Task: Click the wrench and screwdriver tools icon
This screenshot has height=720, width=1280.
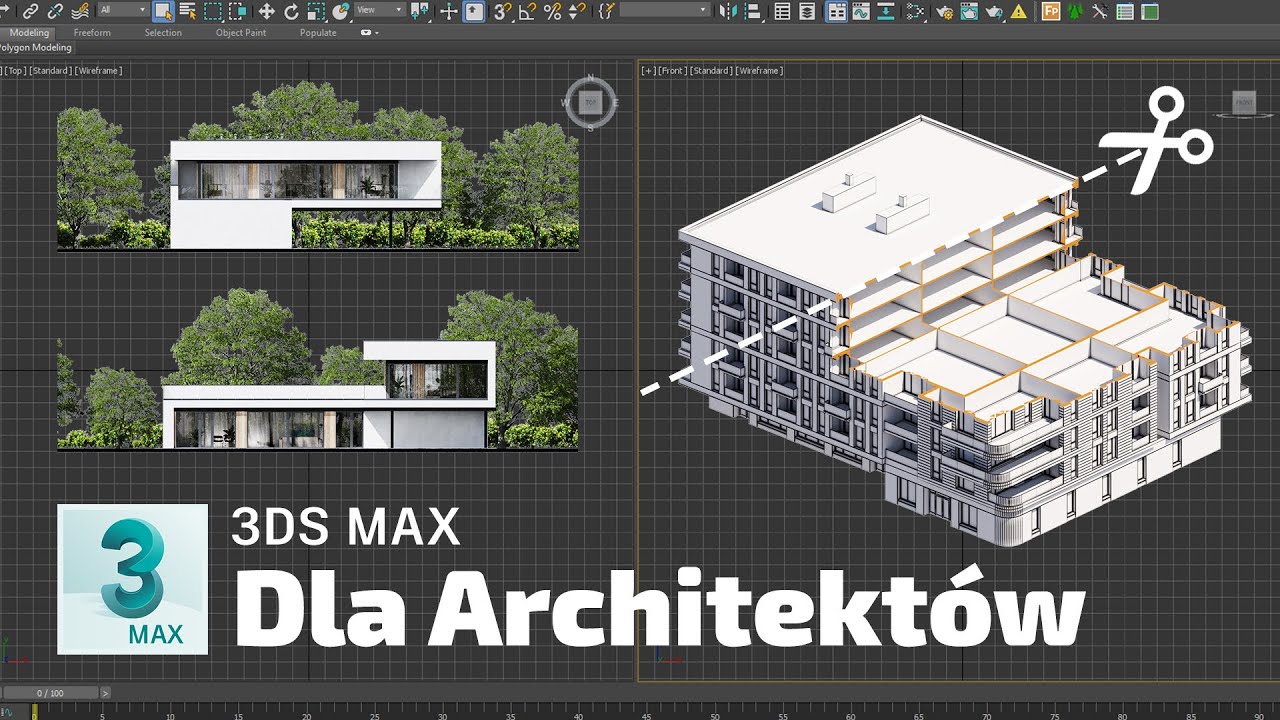Action: tap(1100, 11)
